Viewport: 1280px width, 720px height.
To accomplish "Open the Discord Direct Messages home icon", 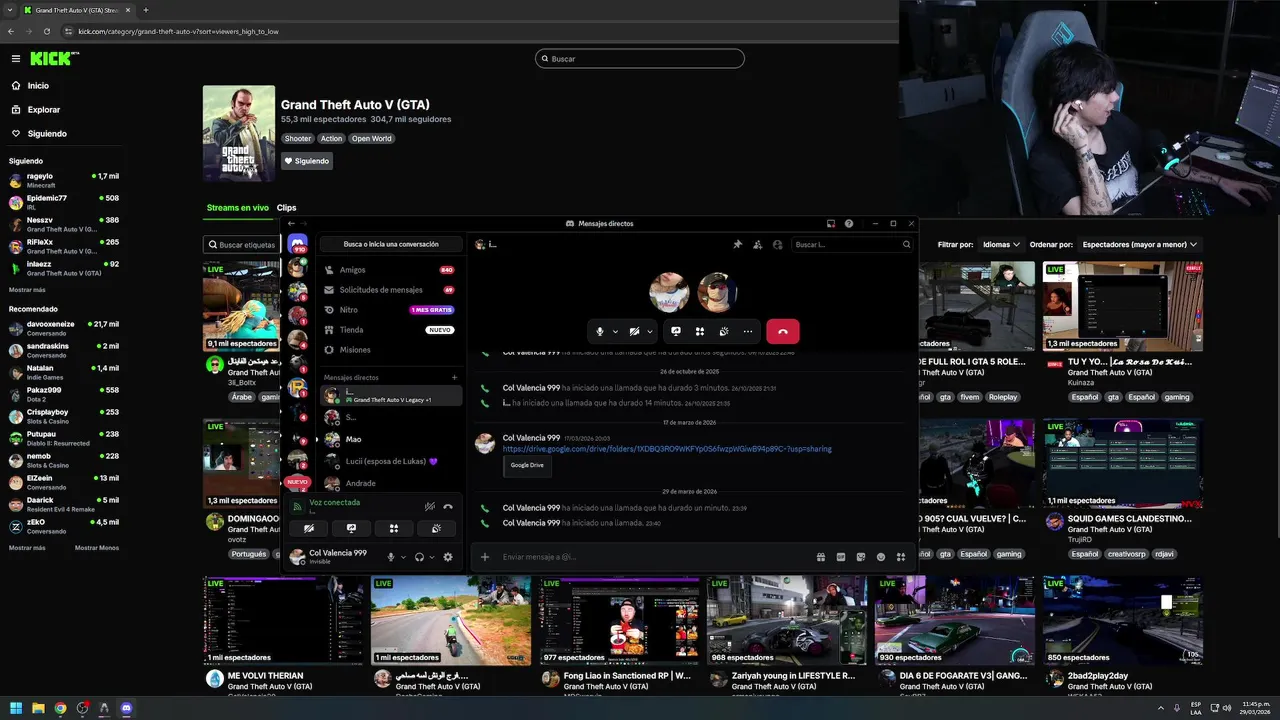I will (297, 243).
